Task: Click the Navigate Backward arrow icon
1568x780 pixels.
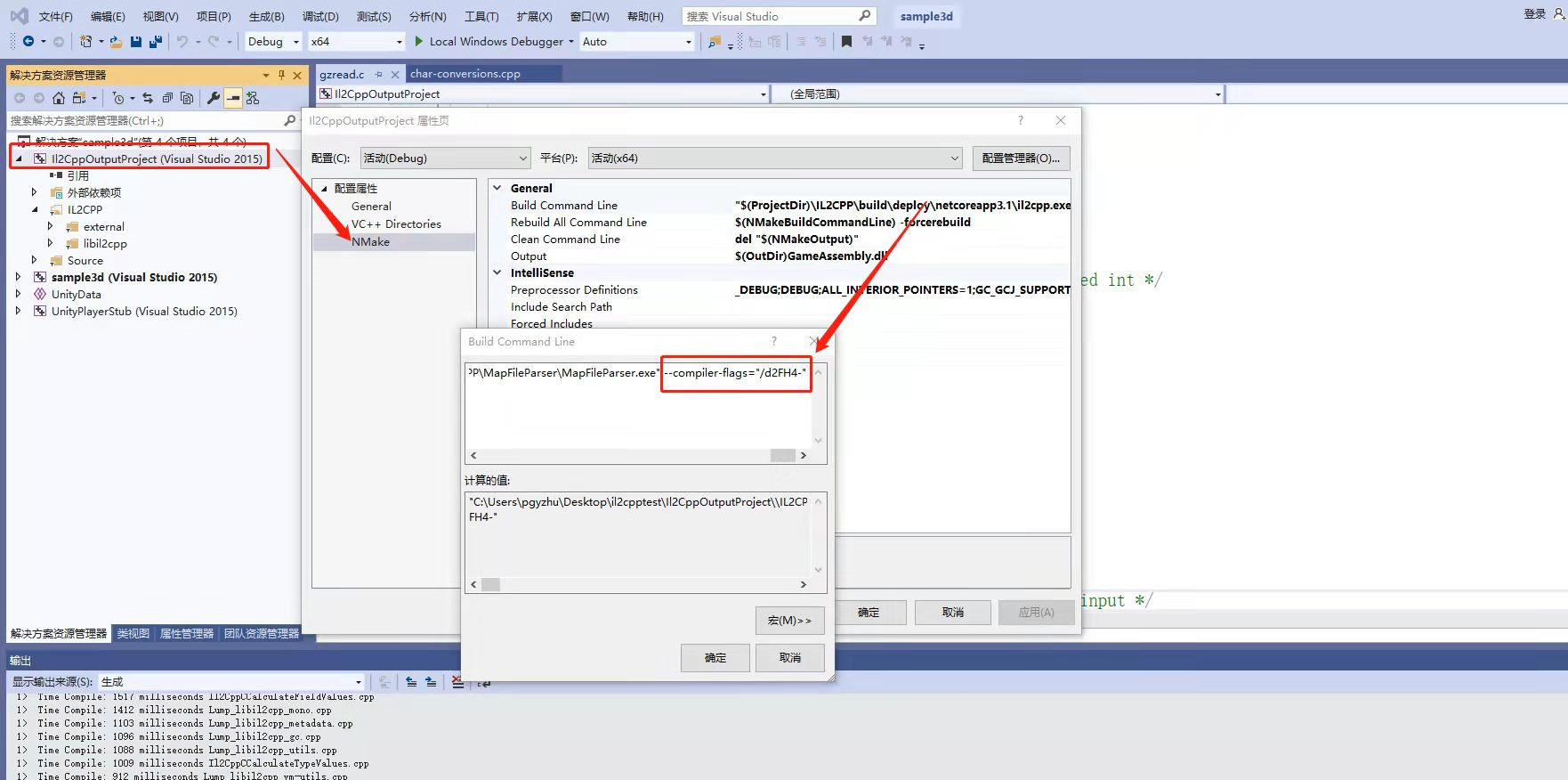Action: tap(28, 42)
